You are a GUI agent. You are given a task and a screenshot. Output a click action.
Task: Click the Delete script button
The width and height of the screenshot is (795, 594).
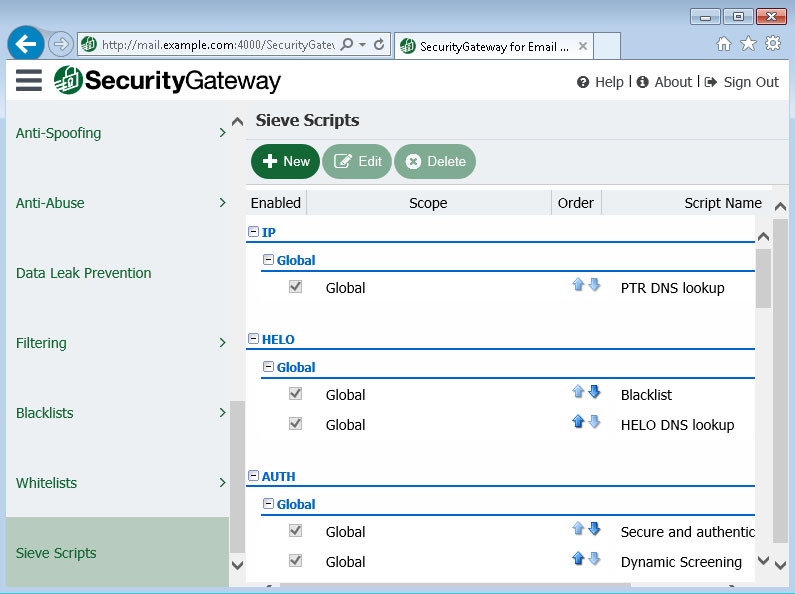(435, 161)
